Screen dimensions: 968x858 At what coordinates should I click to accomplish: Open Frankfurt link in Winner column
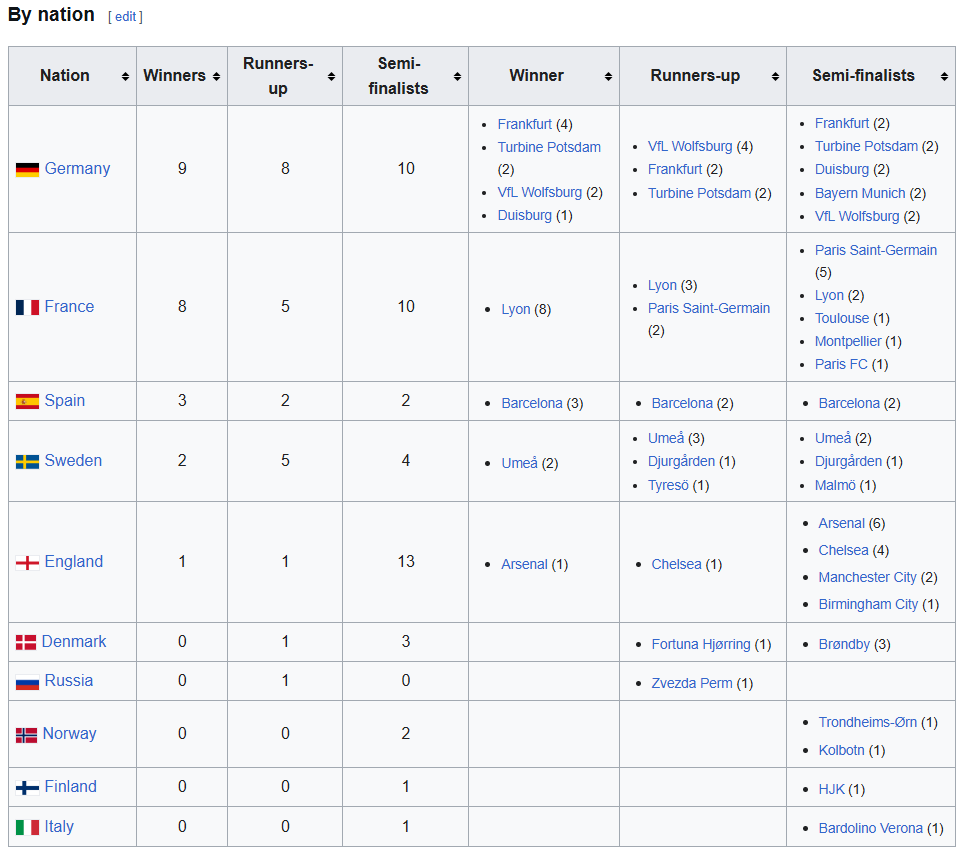pos(525,125)
